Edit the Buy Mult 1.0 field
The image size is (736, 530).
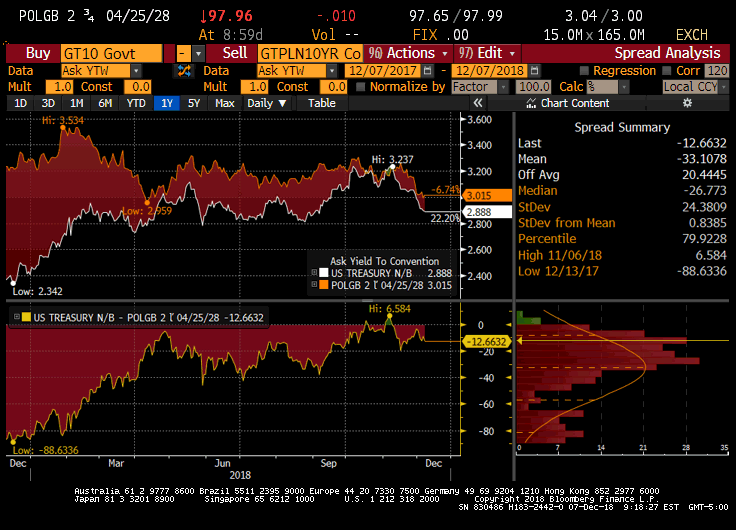coord(59,87)
